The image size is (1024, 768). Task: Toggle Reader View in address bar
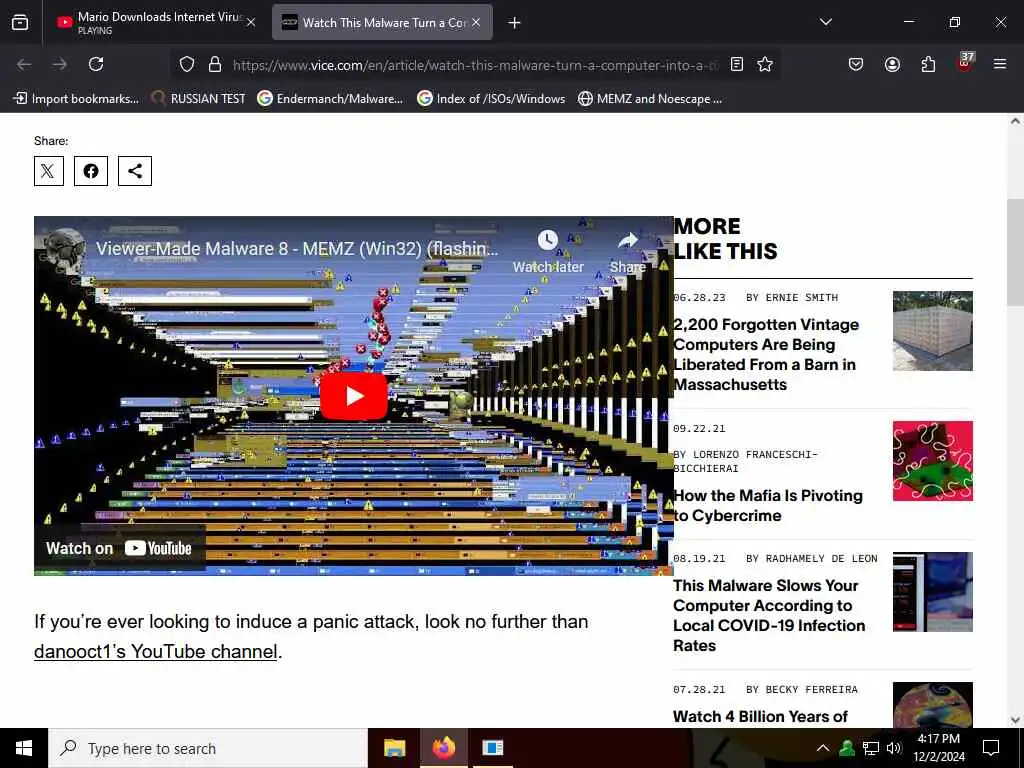pos(737,64)
